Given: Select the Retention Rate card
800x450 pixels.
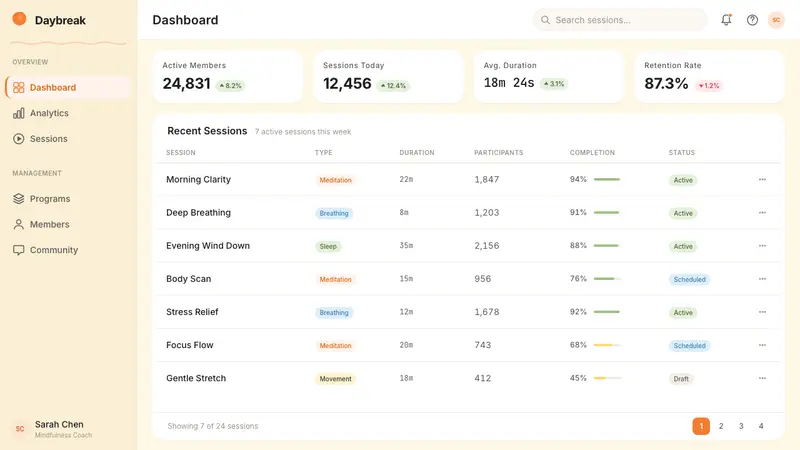Looking at the screenshot, I should click(x=709, y=77).
